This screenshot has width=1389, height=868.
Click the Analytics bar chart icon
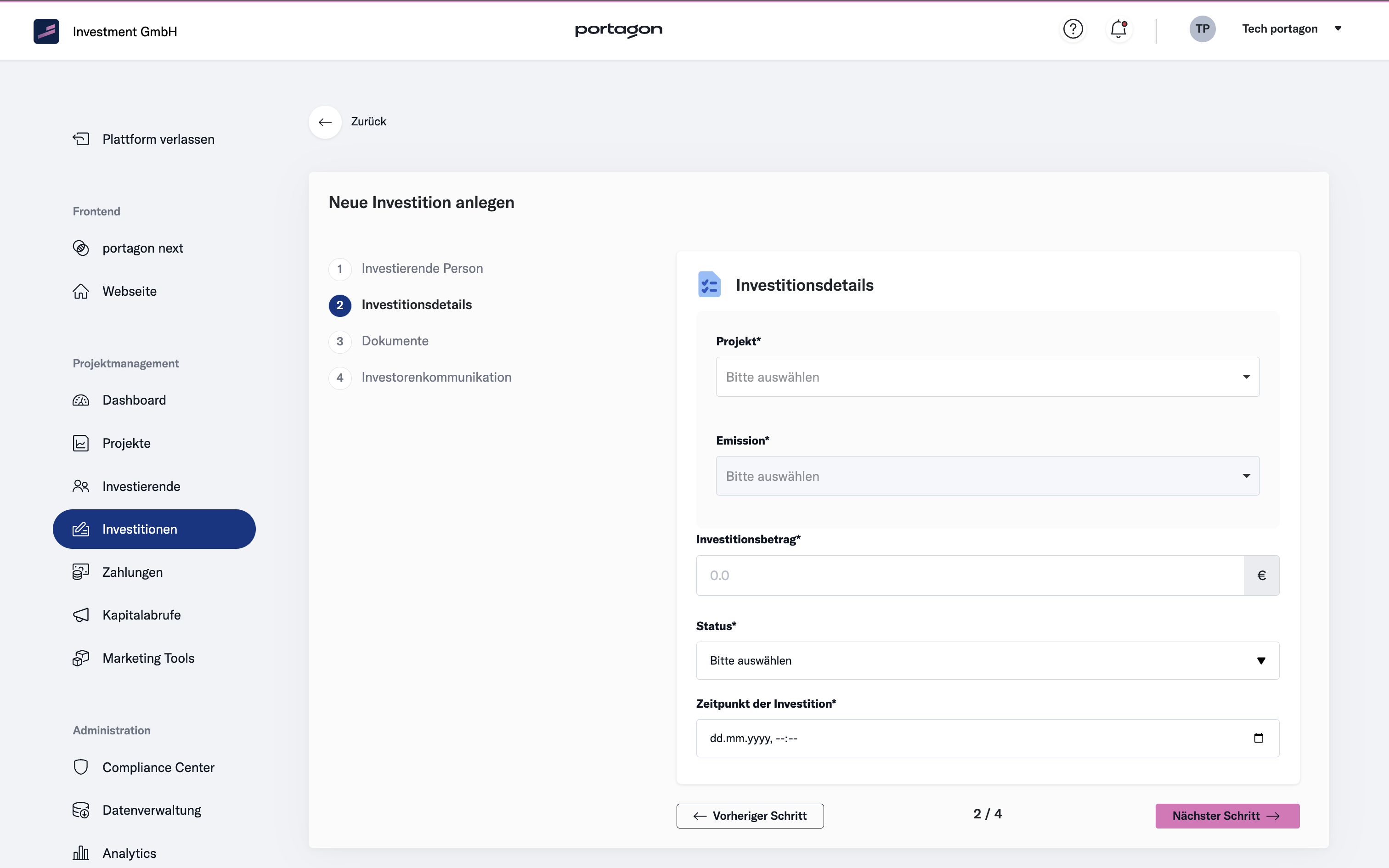click(x=81, y=853)
